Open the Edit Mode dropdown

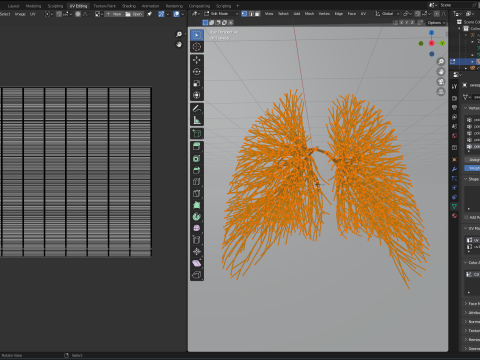(221, 14)
